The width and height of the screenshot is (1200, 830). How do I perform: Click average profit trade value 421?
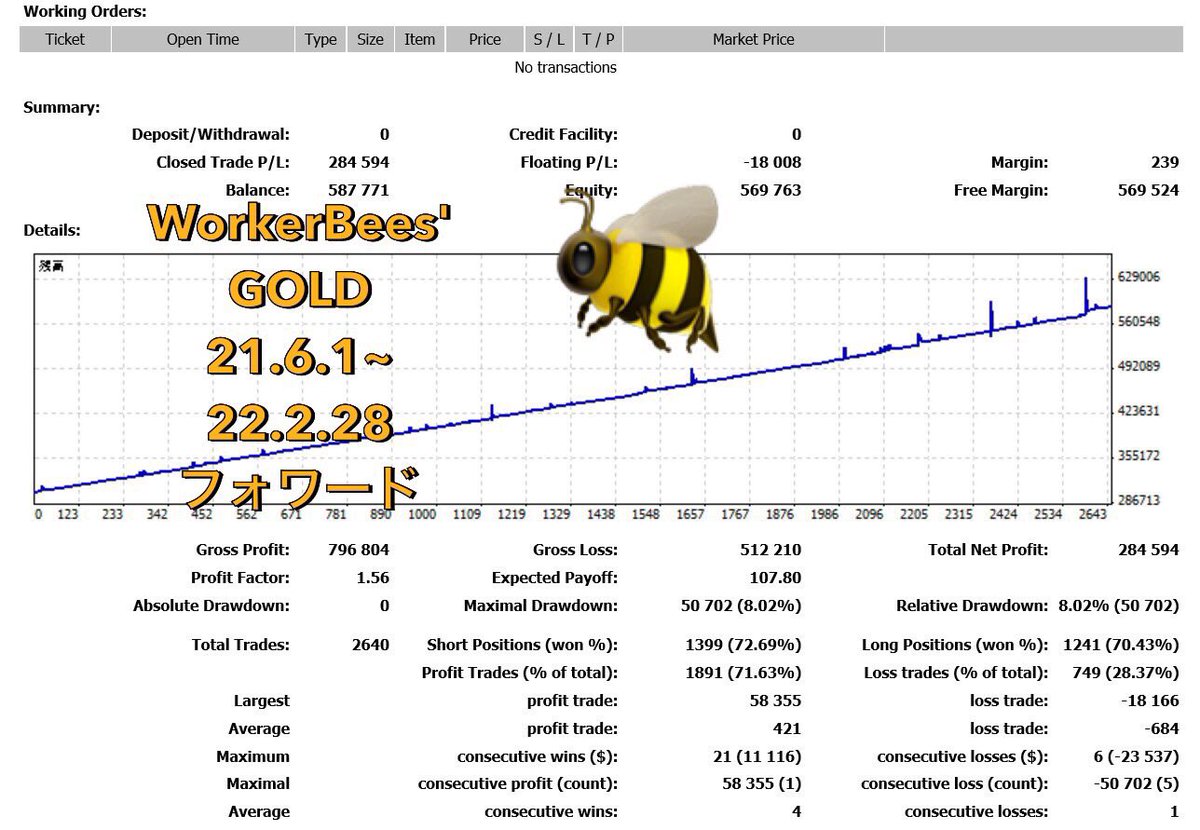787,729
